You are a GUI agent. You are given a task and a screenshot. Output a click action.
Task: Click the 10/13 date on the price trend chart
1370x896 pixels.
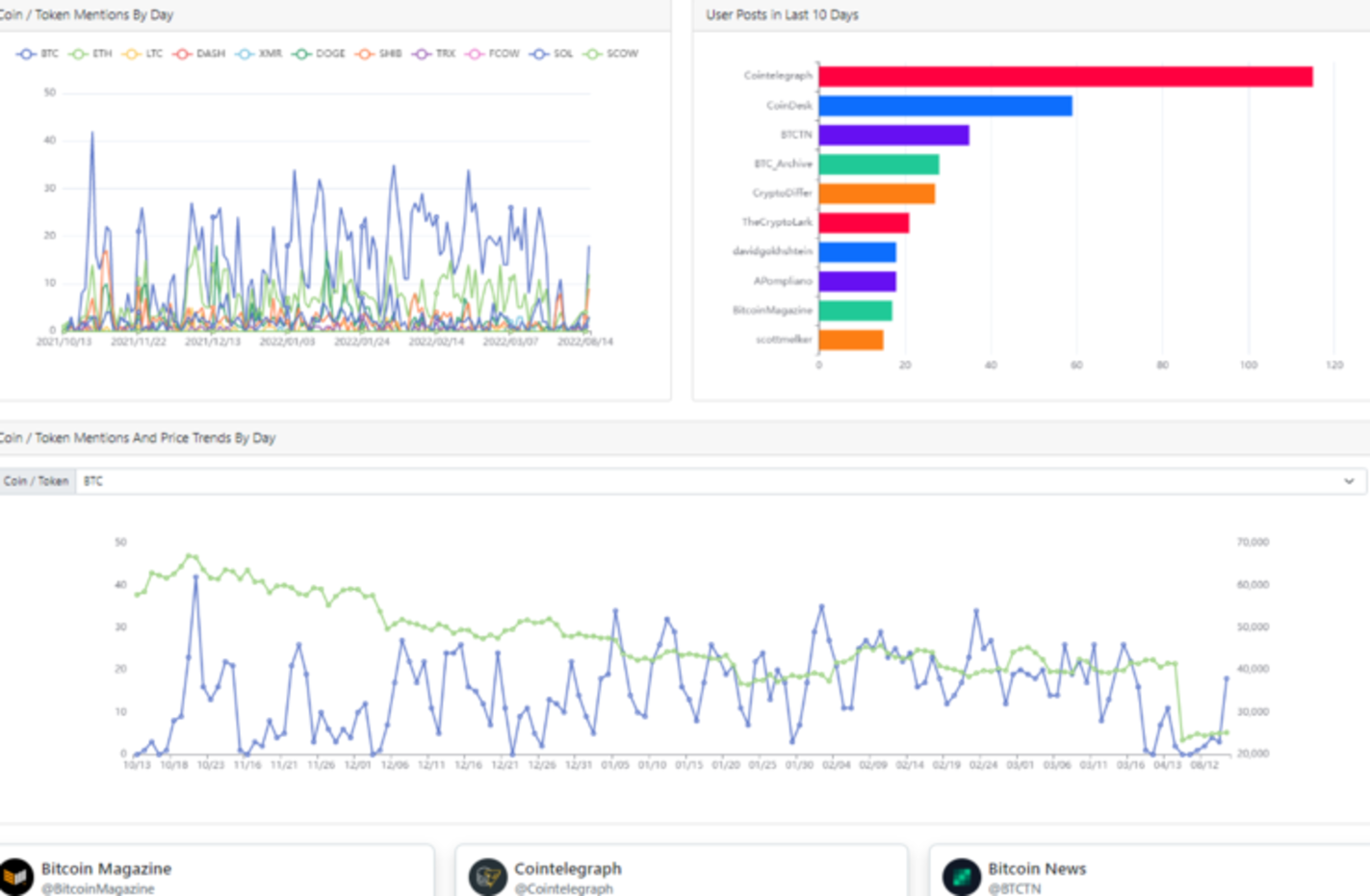[137, 765]
